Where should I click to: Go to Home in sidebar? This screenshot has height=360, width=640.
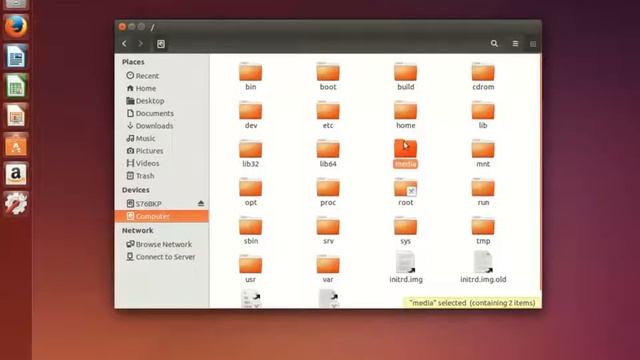click(141, 88)
